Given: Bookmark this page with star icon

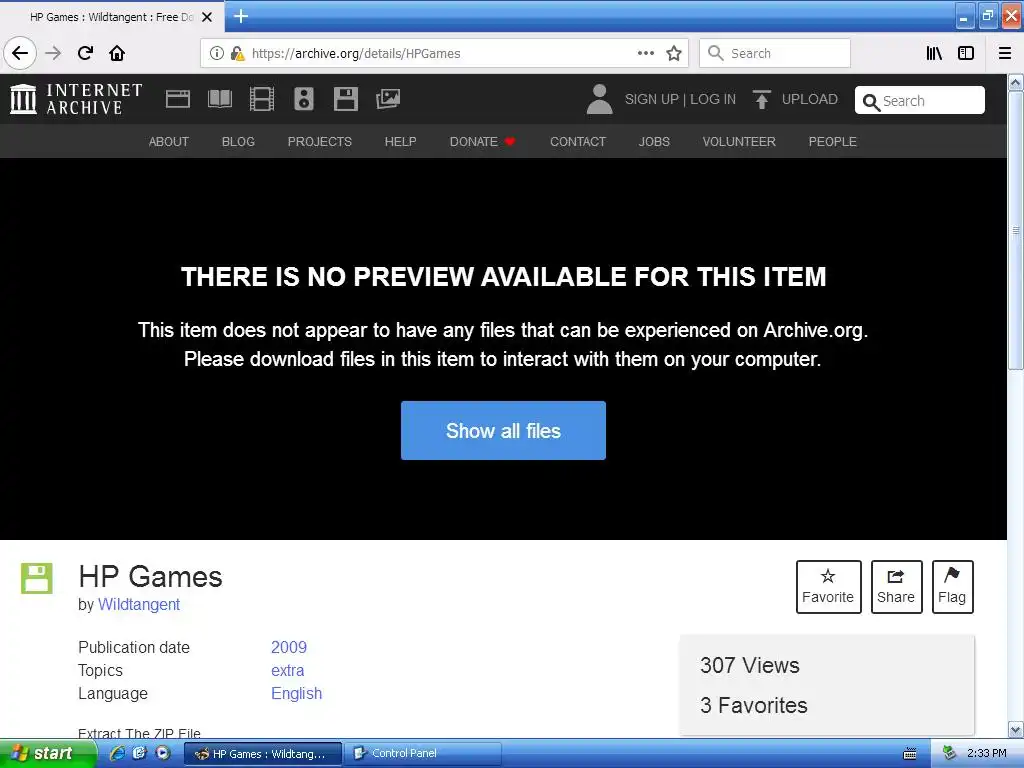Looking at the screenshot, I should click(674, 53).
